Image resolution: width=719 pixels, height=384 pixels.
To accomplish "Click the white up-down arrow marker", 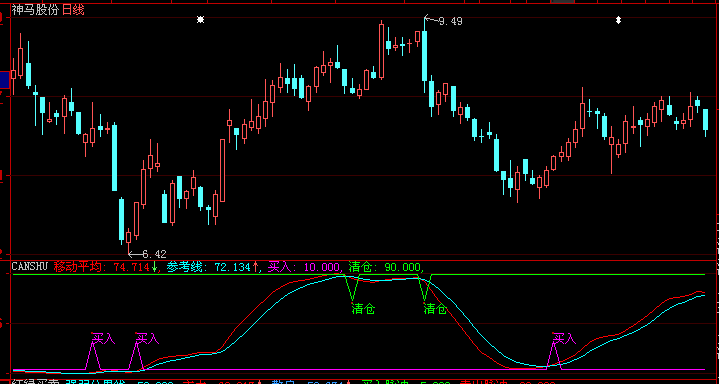I will (618, 20).
